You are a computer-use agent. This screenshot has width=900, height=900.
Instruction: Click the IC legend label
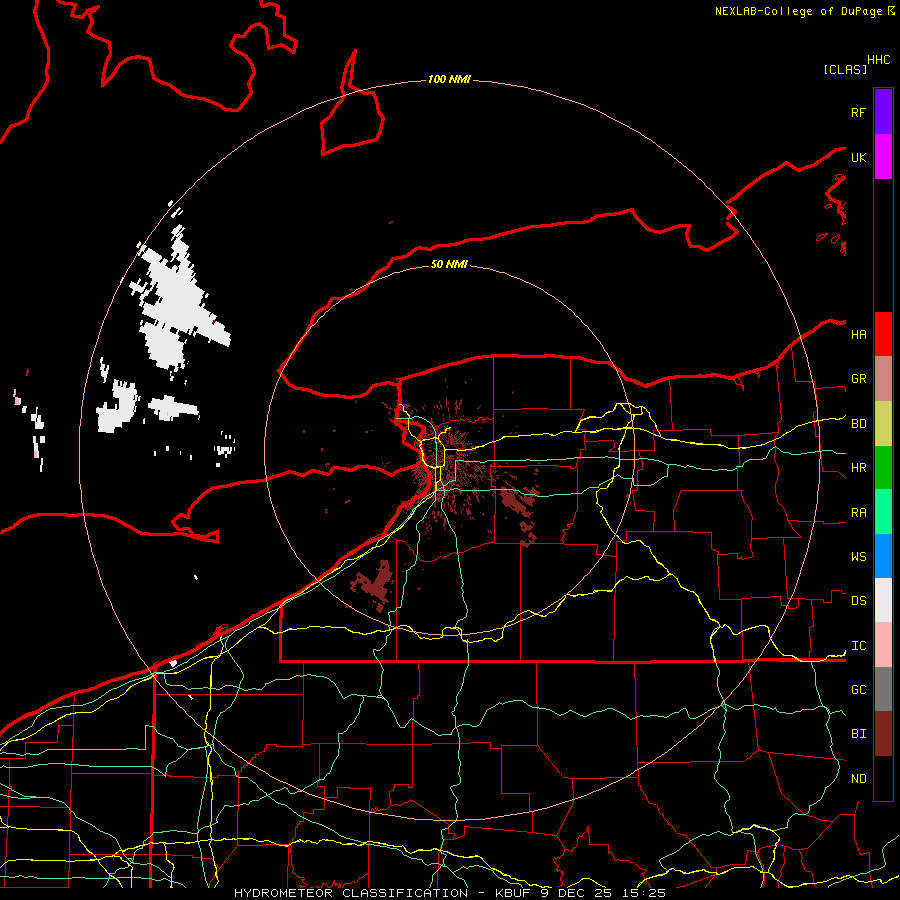pos(859,646)
